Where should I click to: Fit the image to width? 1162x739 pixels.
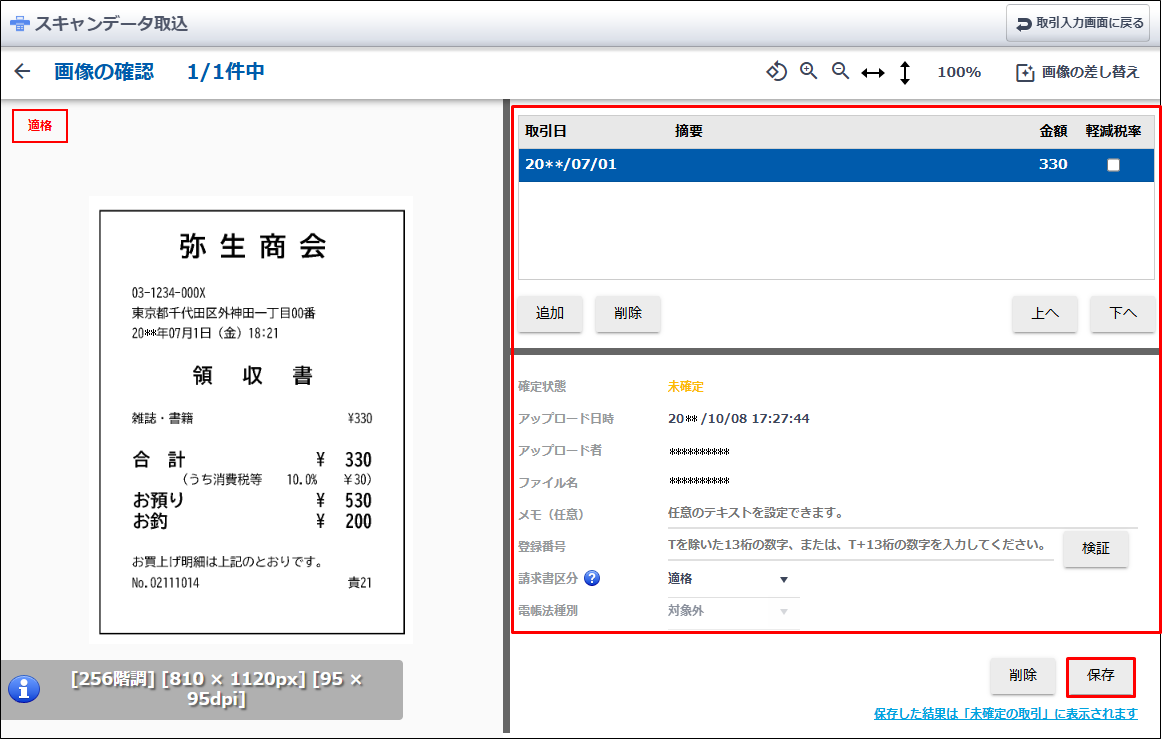(873, 72)
